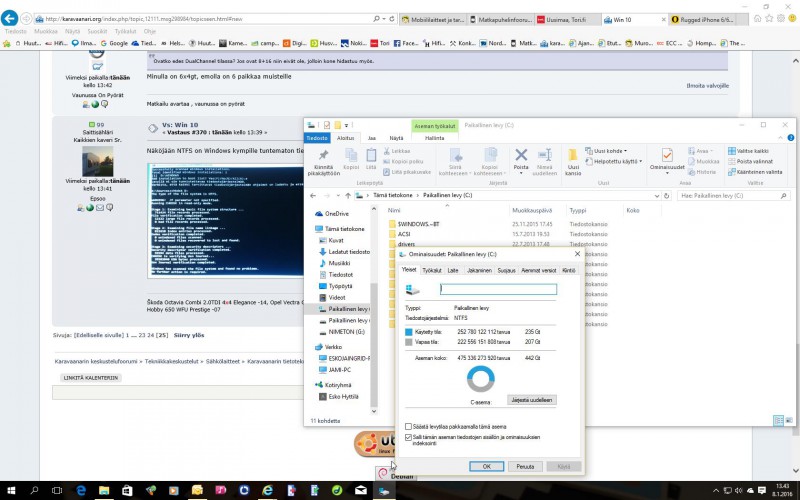The height and width of the screenshot is (500, 800).
Task: Open the OneDrive item in navigation pane
Action: coord(337,213)
